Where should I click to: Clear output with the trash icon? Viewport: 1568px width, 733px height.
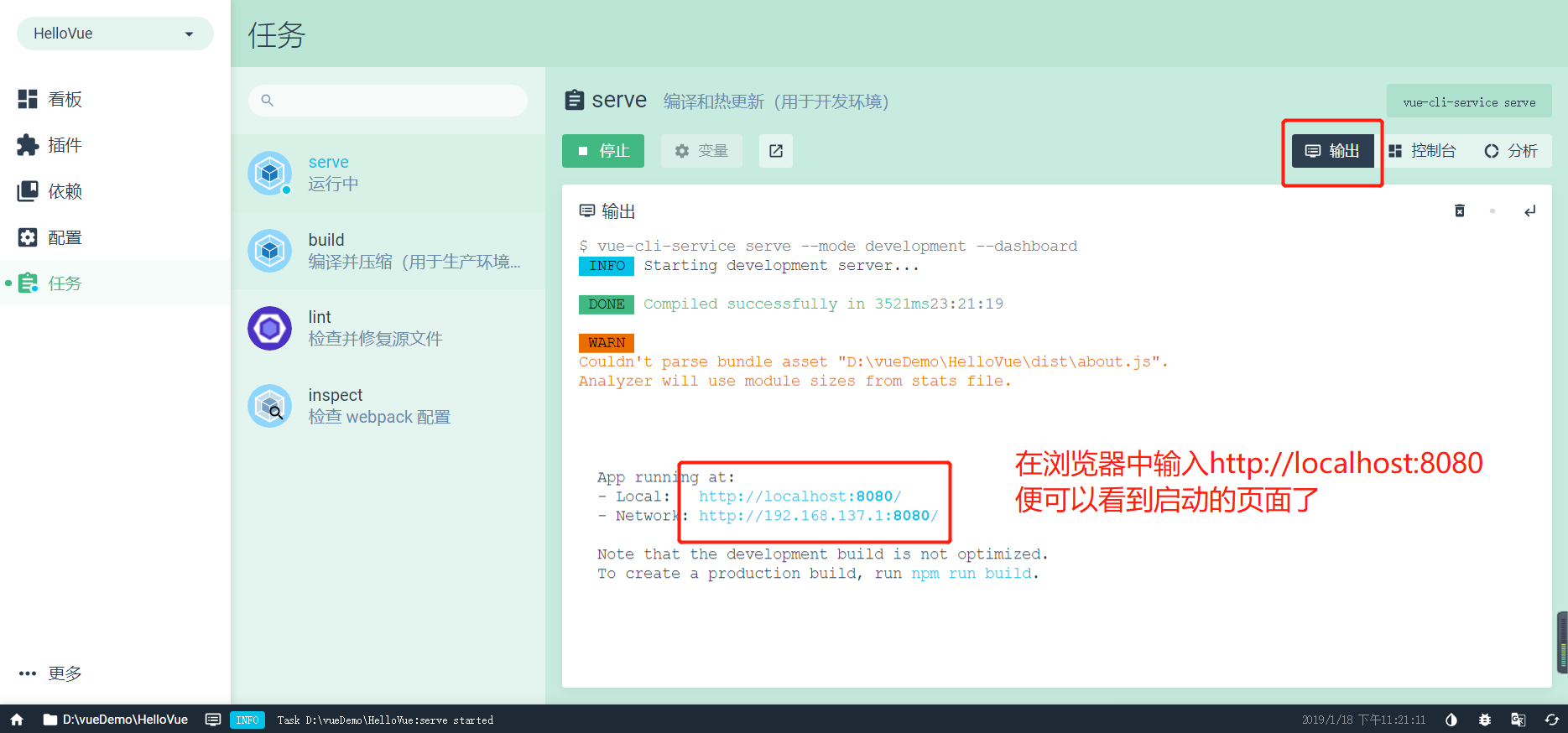(1460, 211)
